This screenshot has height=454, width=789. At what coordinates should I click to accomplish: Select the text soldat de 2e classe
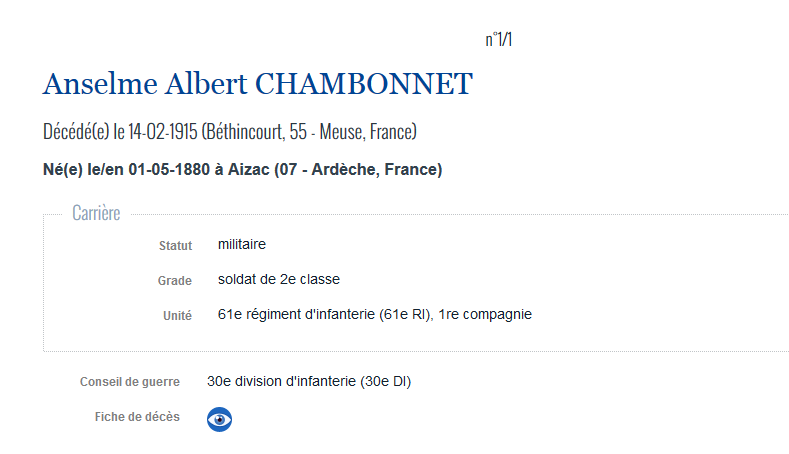click(279, 279)
